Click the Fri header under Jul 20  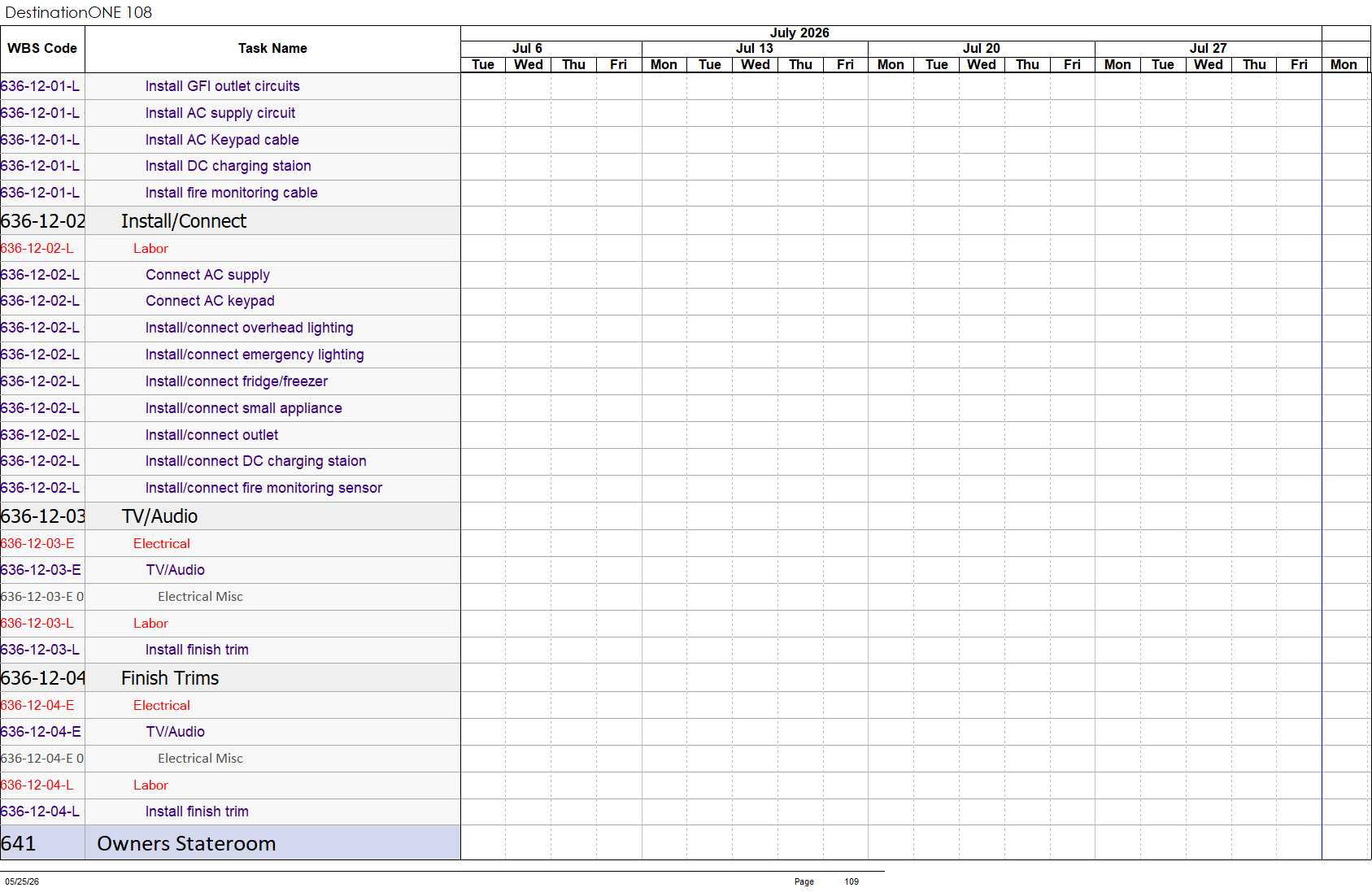tap(1072, 65)
